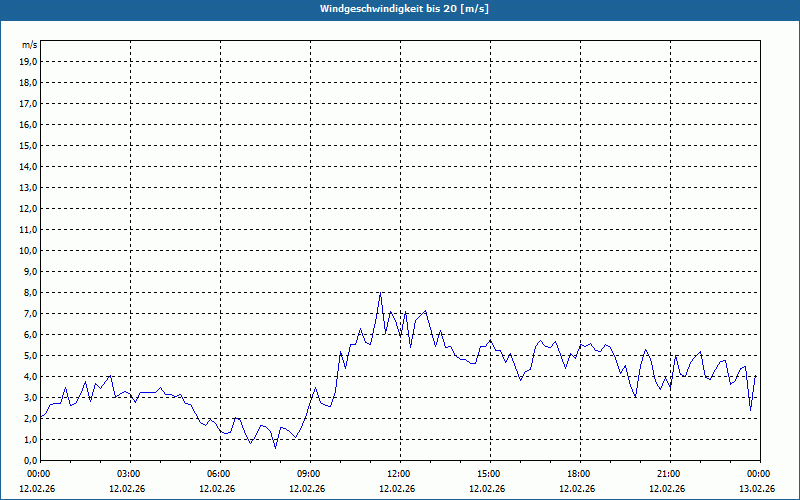Click the 09:00 time axis label
This screenshot has width=800, height=500.
[309, 474]
